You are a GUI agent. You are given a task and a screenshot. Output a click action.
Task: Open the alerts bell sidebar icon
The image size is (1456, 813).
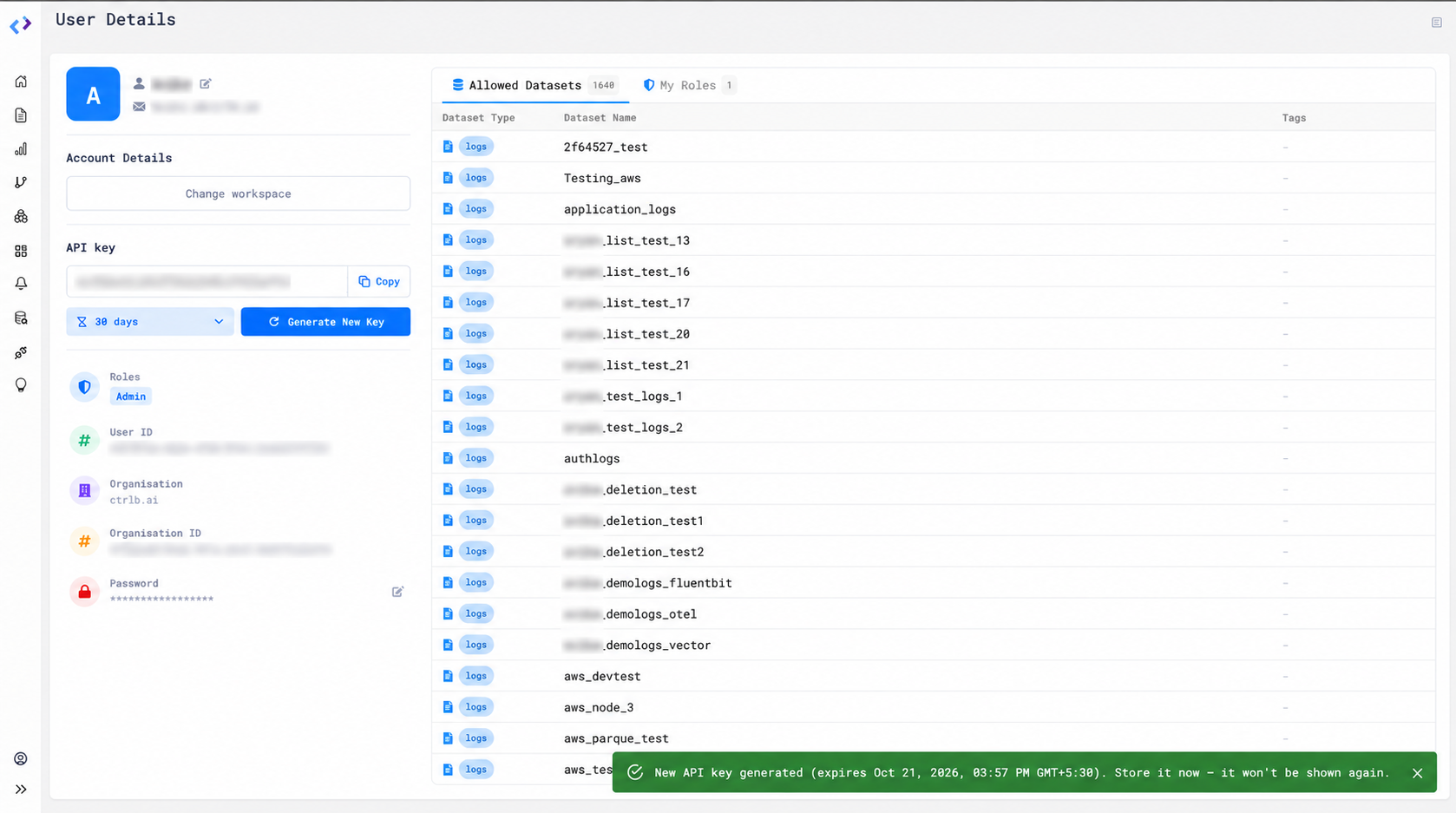(x=21, y=284)
